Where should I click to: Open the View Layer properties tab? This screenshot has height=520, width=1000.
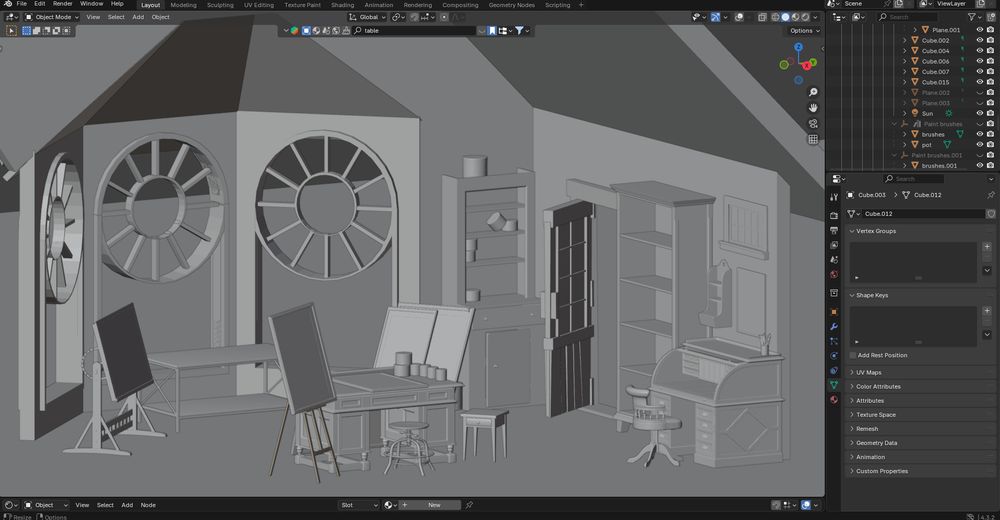coord(834,245)
